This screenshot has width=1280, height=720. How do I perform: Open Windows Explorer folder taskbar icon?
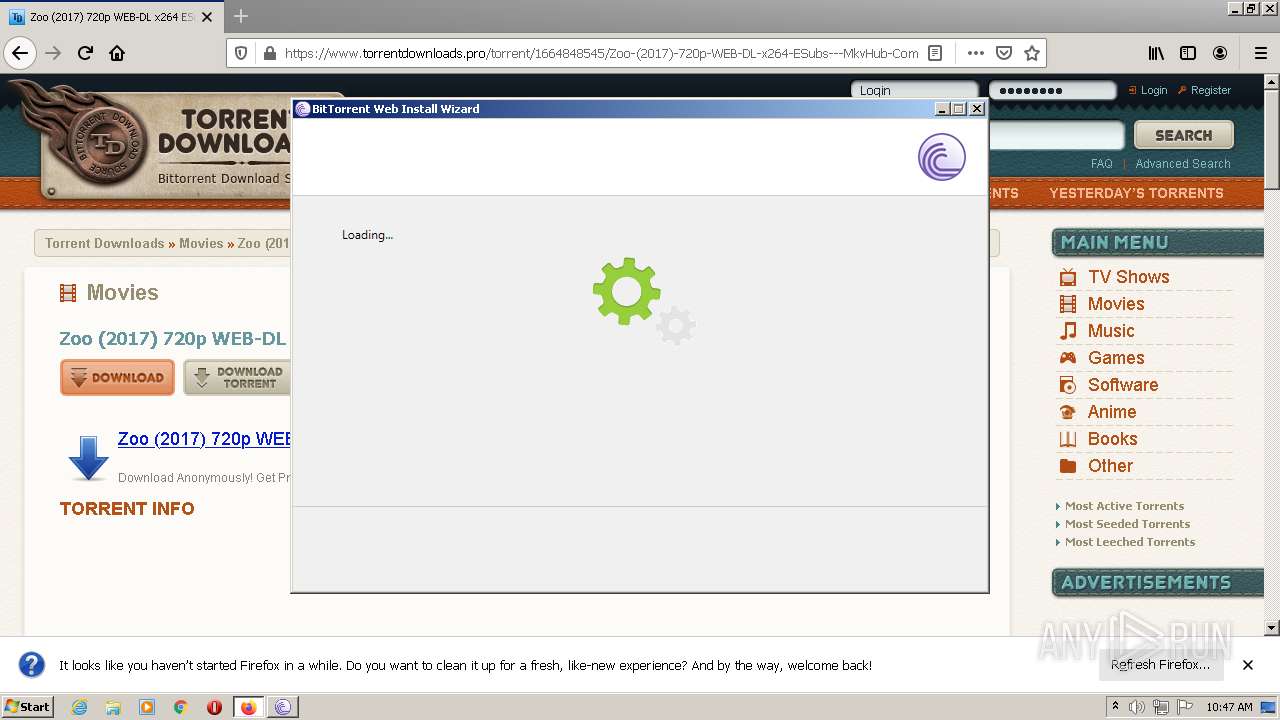point(113,707)
